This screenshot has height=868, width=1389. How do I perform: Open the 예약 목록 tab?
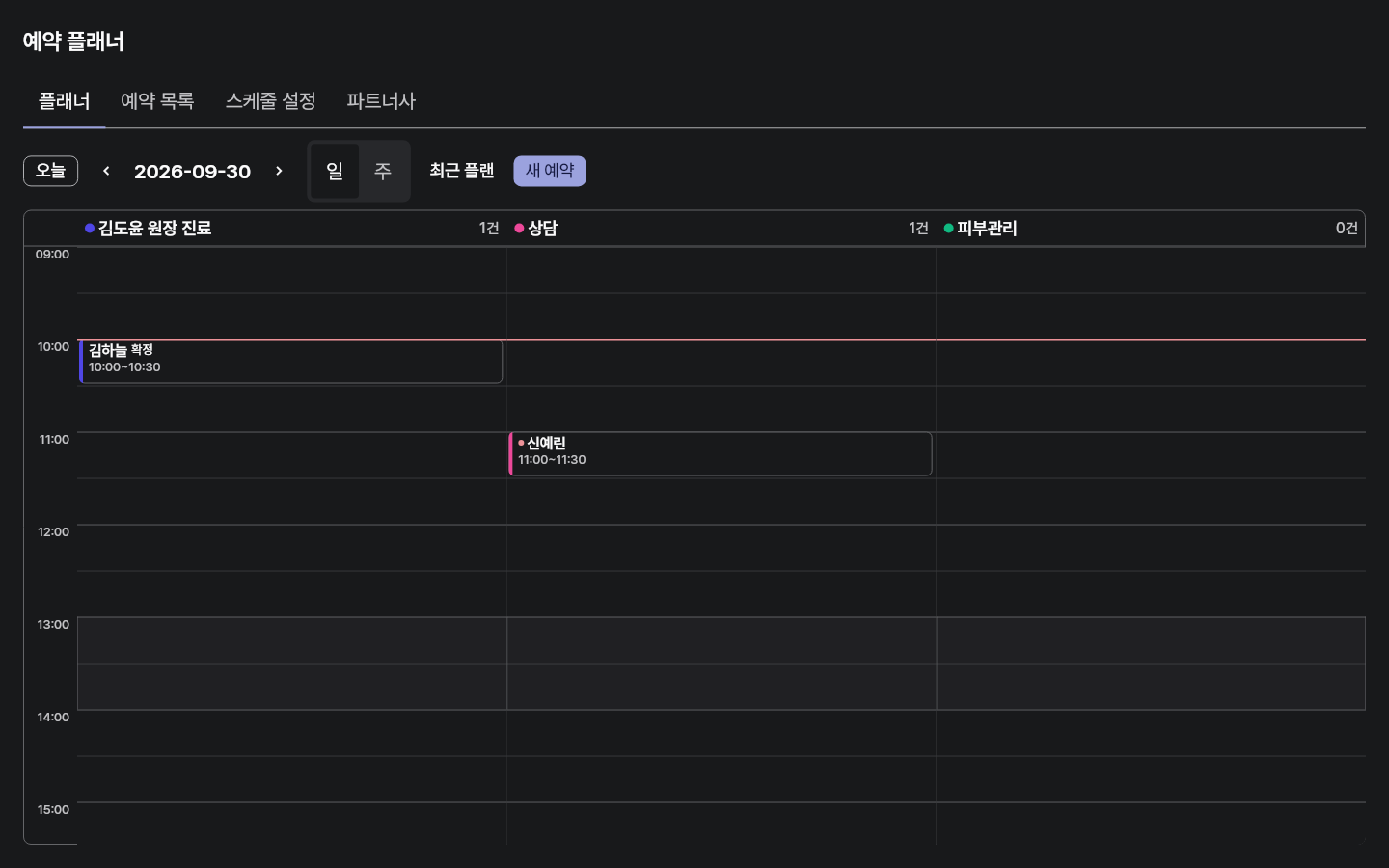pyautogui.click(x=157, y=101)
